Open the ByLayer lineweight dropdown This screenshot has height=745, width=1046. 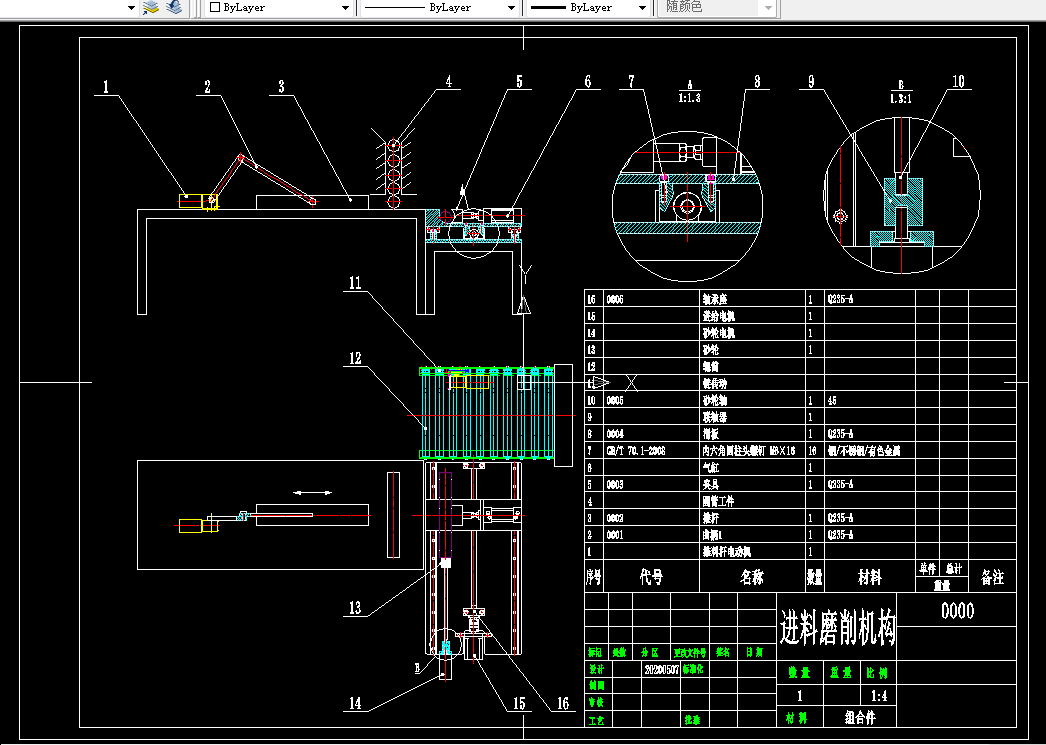click(642, 8)
